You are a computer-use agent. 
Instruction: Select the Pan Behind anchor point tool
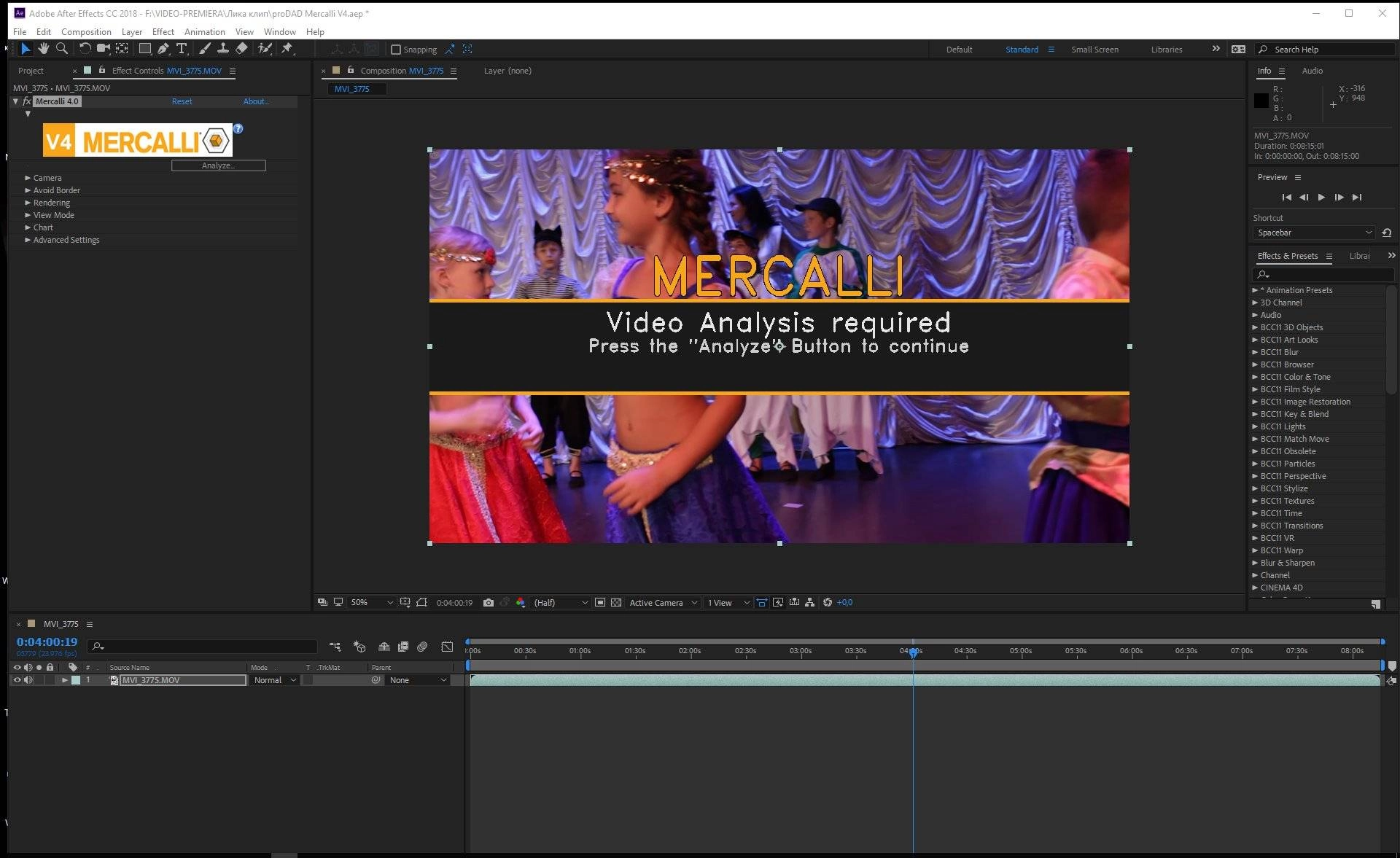coord(122,49)
